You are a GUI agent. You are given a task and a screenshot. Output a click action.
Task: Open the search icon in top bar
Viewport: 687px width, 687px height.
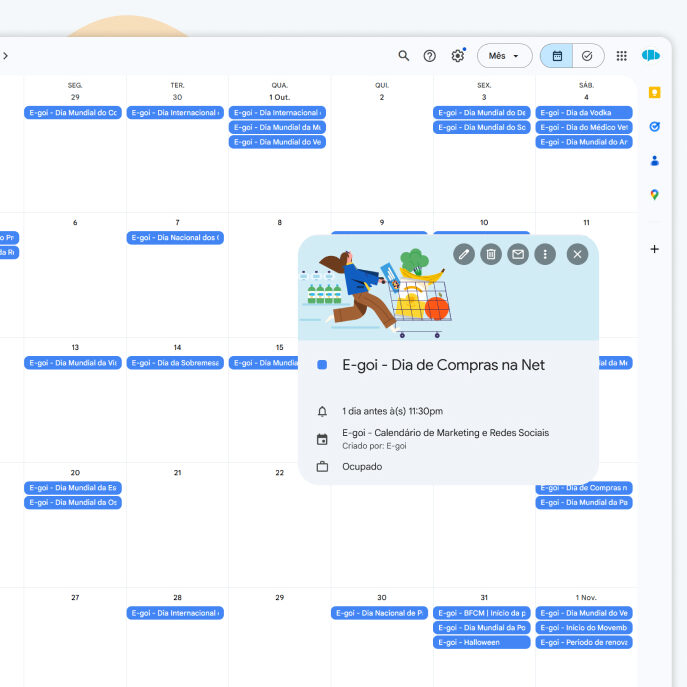(x=404, y=56)
